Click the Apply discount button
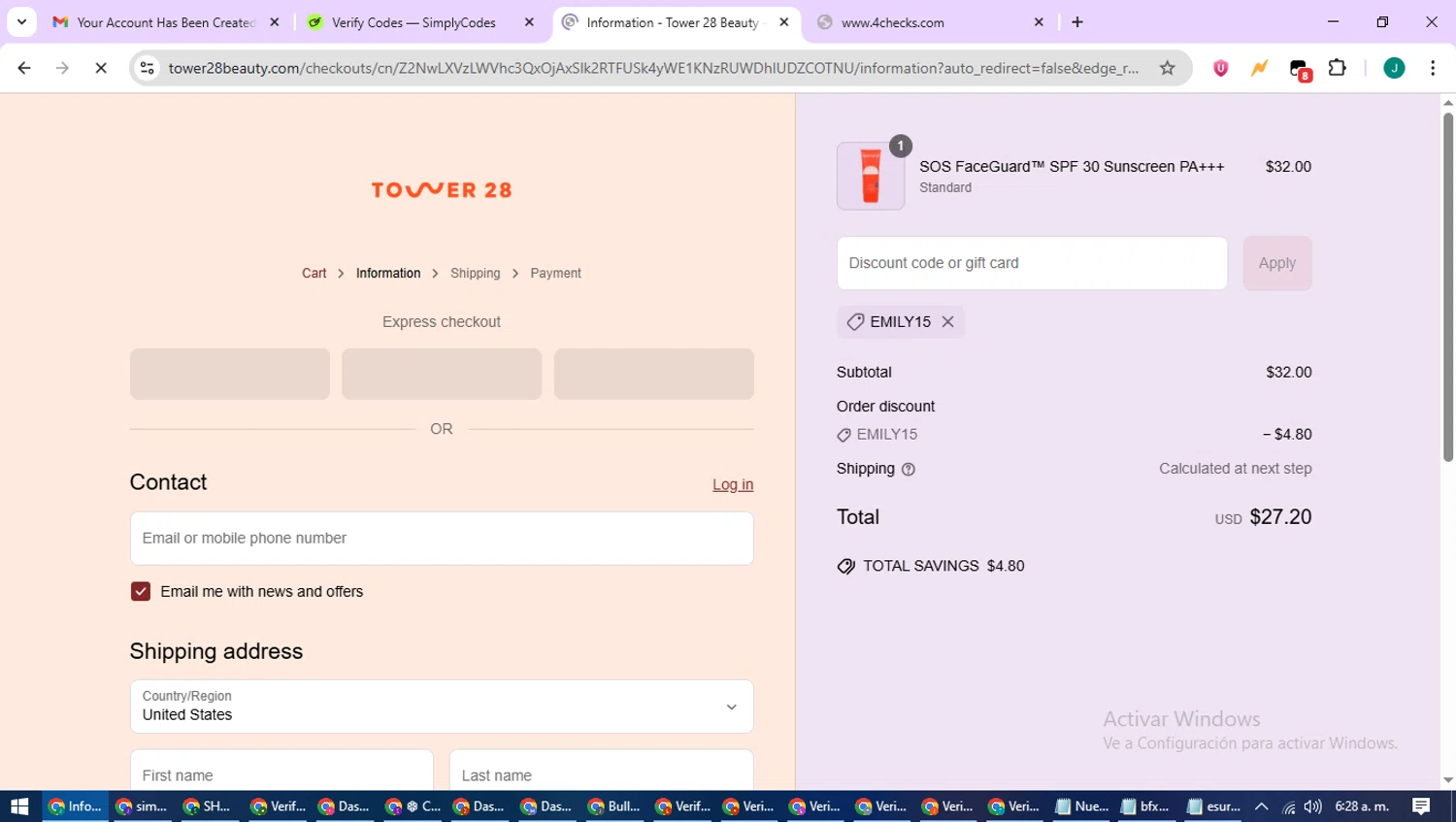The height and width of the screenshot is (822, 1456). pyautogui.click(x=1277, y=263)
